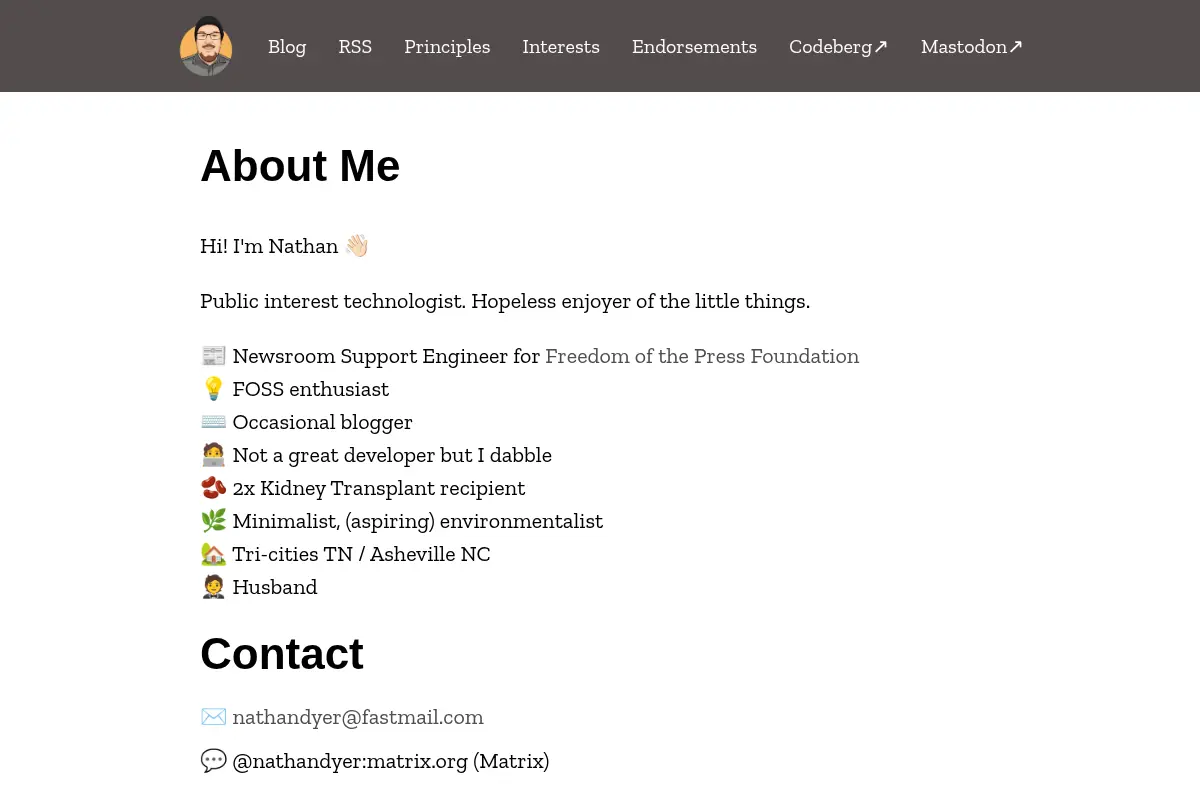Follow the Freedom of the Press Foundation link
The width and height of the screenshot is (1200, 800).
(702, 356)
